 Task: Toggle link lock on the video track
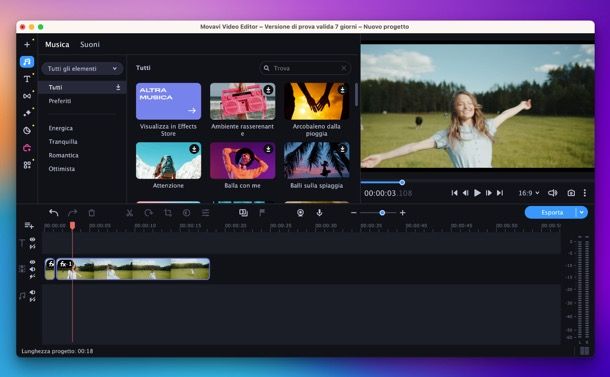33,276
